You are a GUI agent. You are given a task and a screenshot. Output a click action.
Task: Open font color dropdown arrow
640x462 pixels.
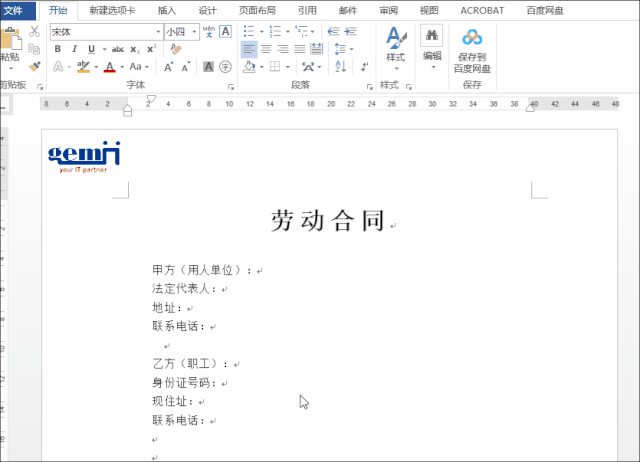pos(122,67)
